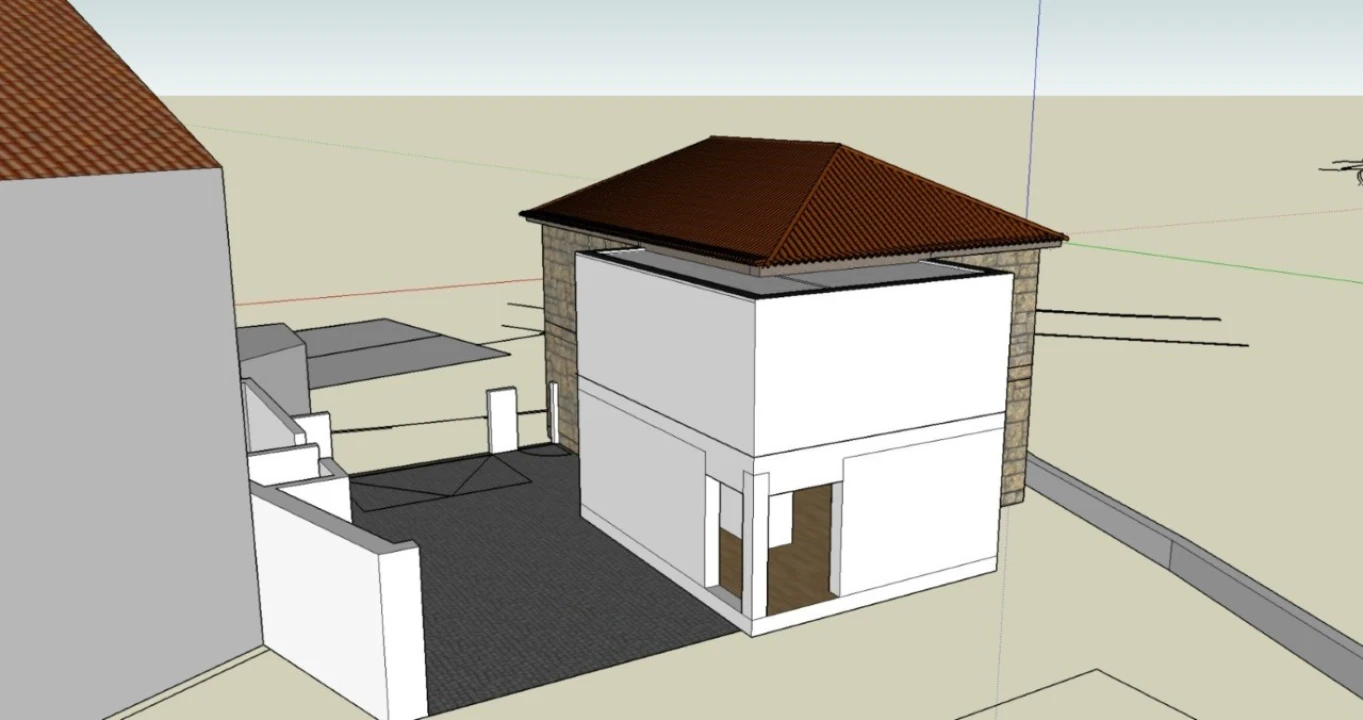This screenshot has width=1363, height=720.
Task: Select the black guide lines right of house
Action: [x=1140, y=328]
